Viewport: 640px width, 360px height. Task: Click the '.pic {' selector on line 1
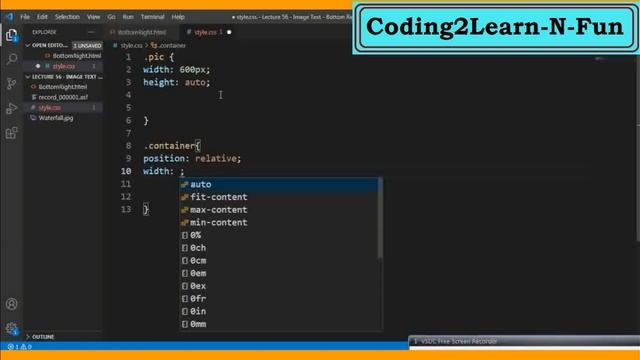(159, 57)
